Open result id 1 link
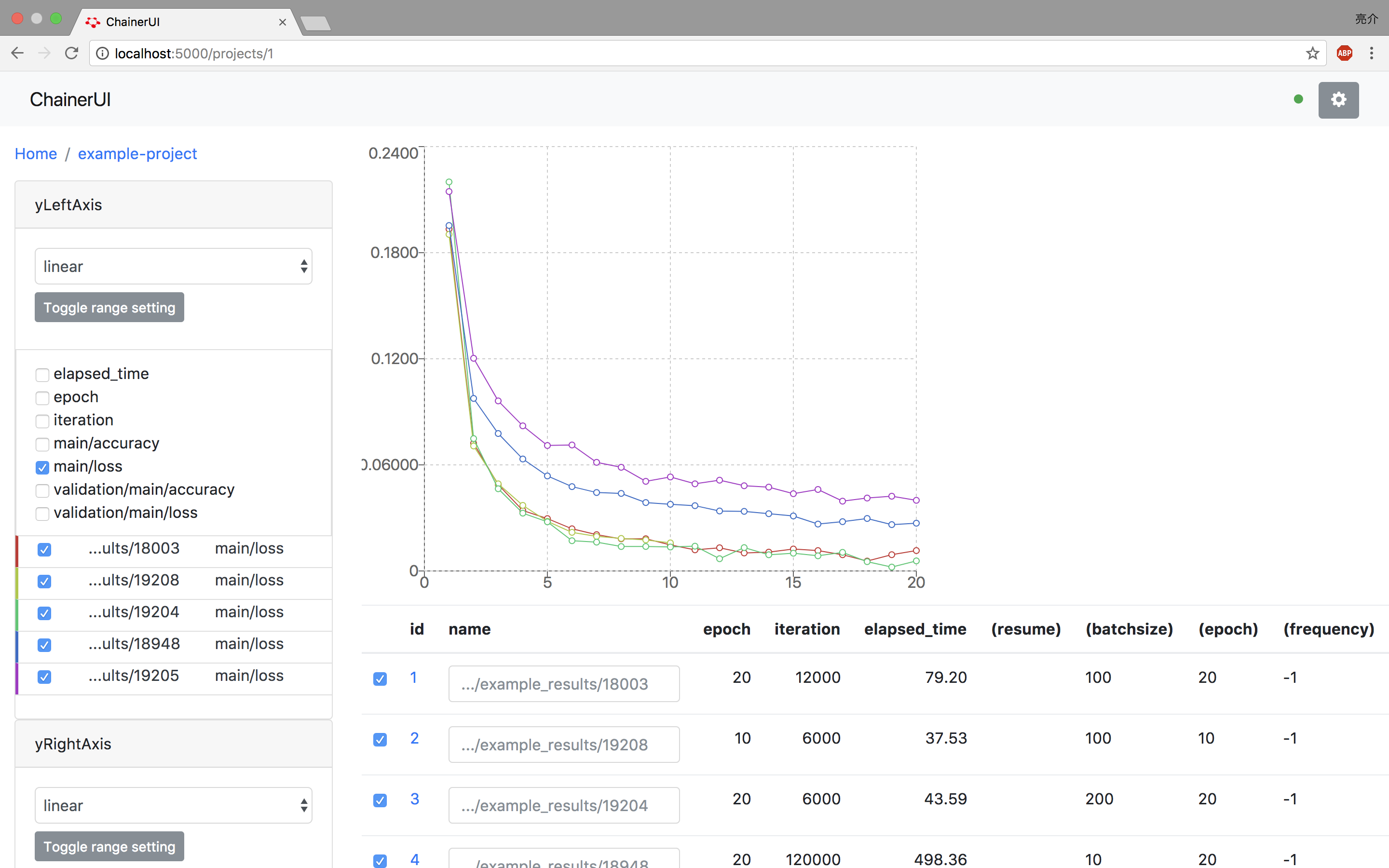This screenshot has width=1389, height=868. pos(413,677)
